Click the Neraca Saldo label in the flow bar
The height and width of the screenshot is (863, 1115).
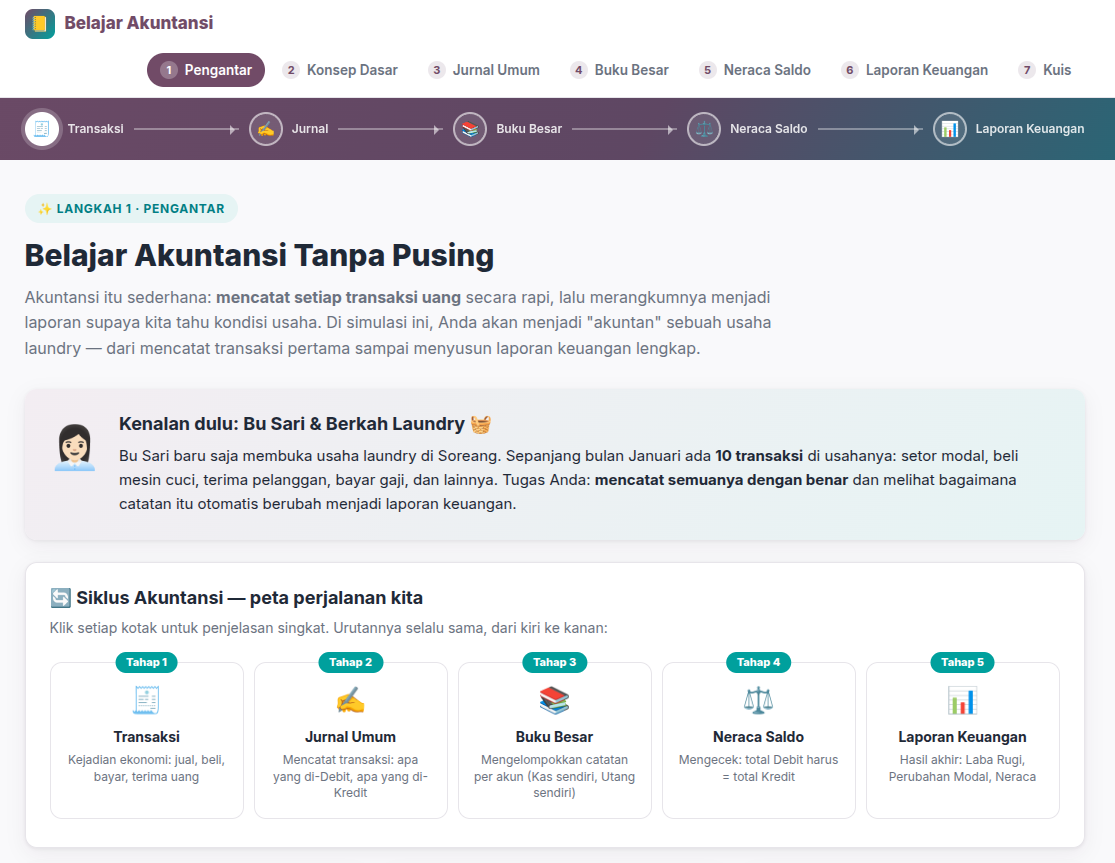point(769,129)
